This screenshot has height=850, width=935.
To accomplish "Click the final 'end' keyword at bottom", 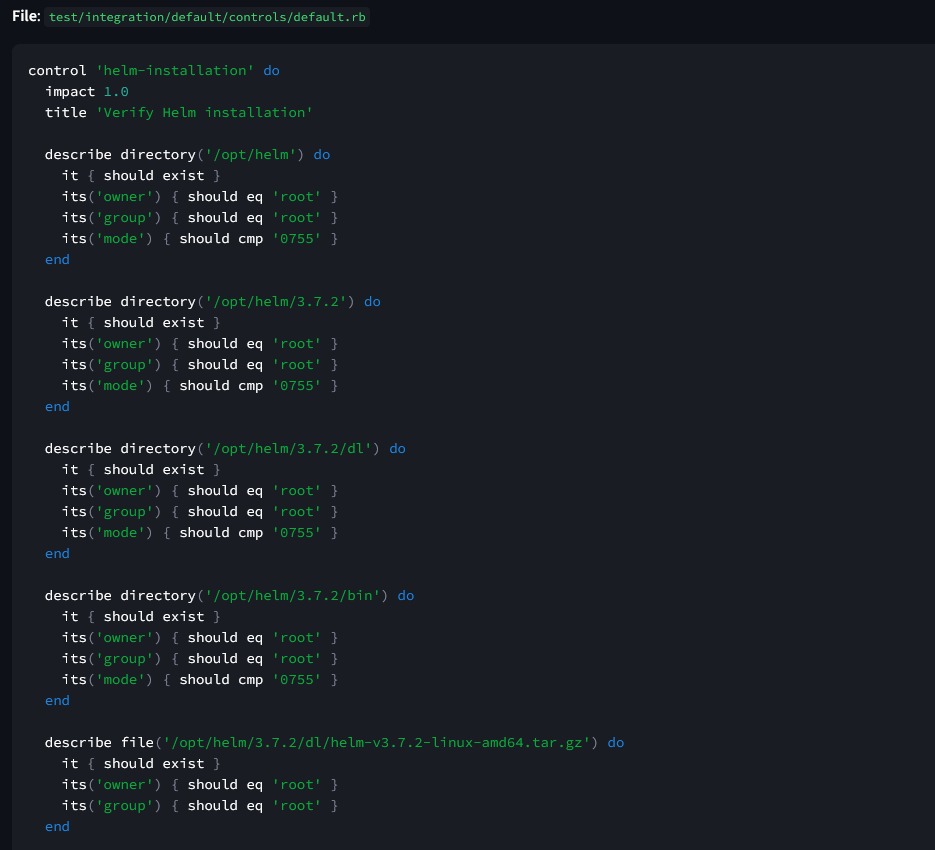I will [x=57, y=827].
